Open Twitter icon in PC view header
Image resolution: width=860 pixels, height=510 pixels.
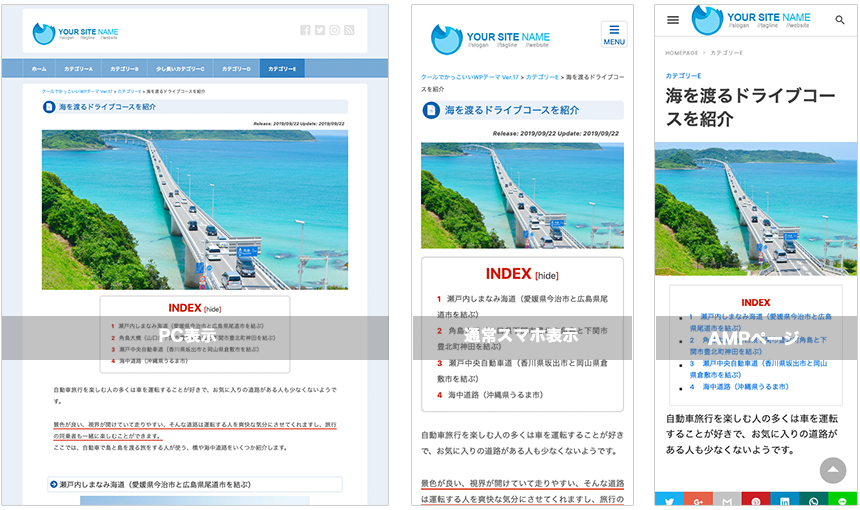(x=320, y=30)
